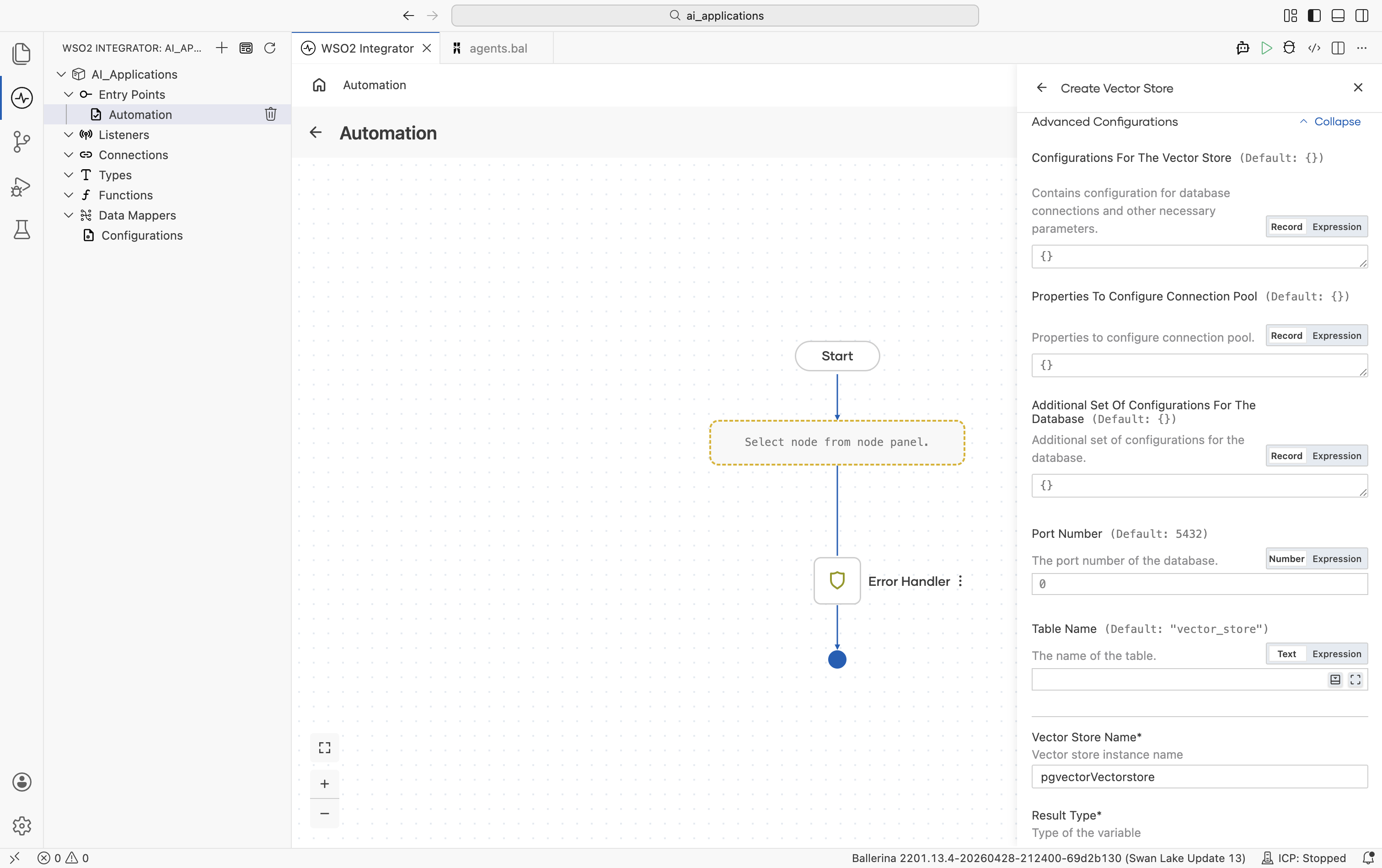Expand the Connections tree node
The image size is (1382, 868).
pos(68,155)
